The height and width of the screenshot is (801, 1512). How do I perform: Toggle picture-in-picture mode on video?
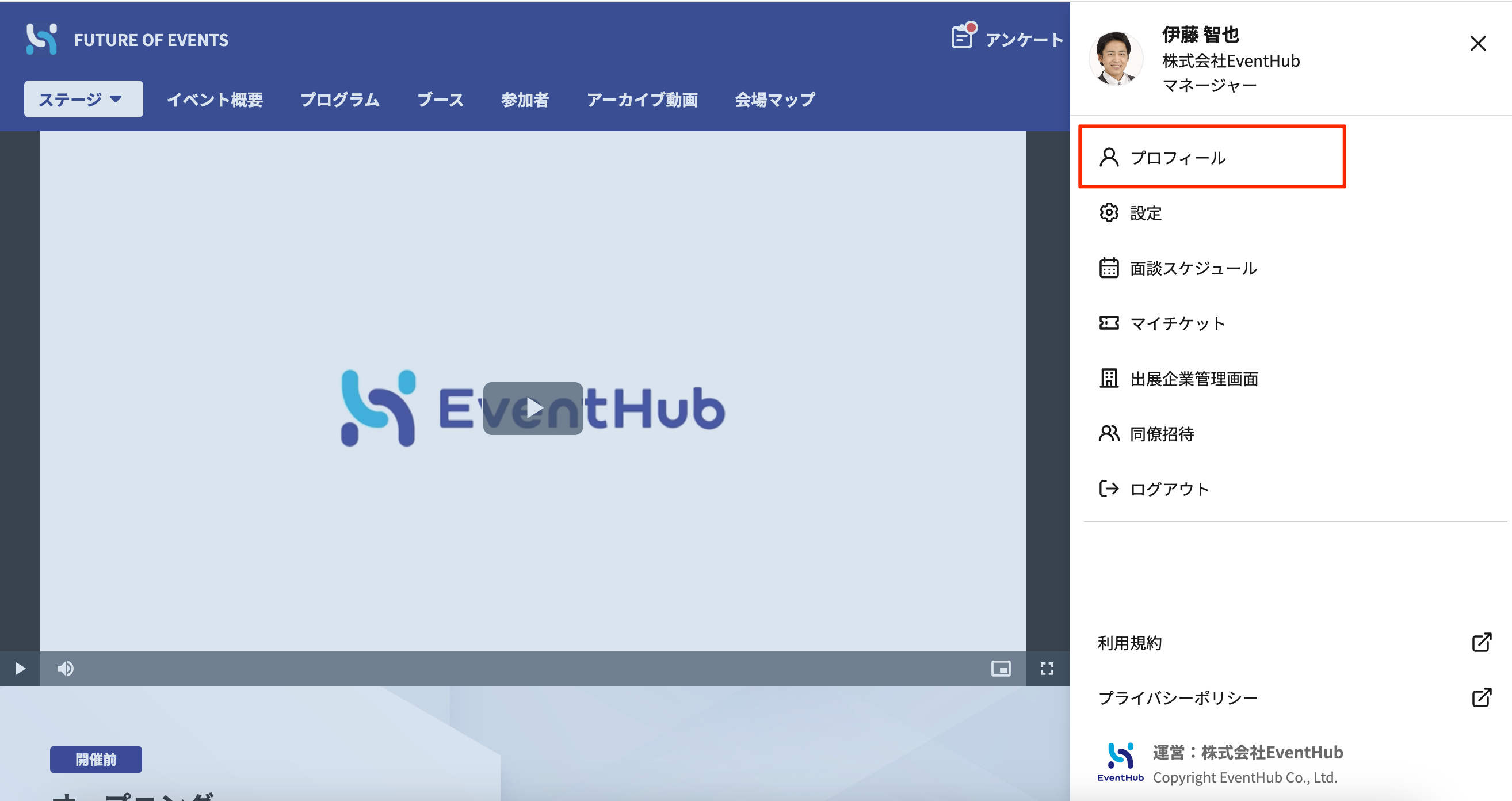click(1000, 668)
